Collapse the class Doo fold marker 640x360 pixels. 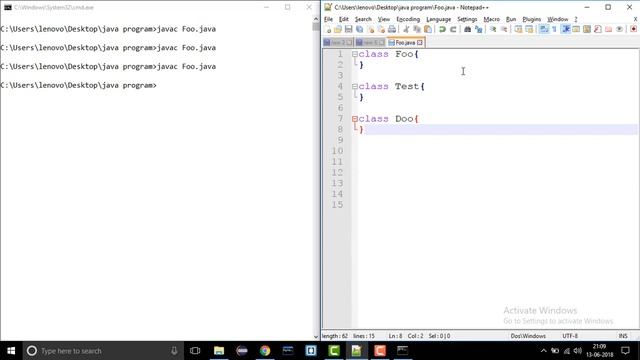pos(355,119)
